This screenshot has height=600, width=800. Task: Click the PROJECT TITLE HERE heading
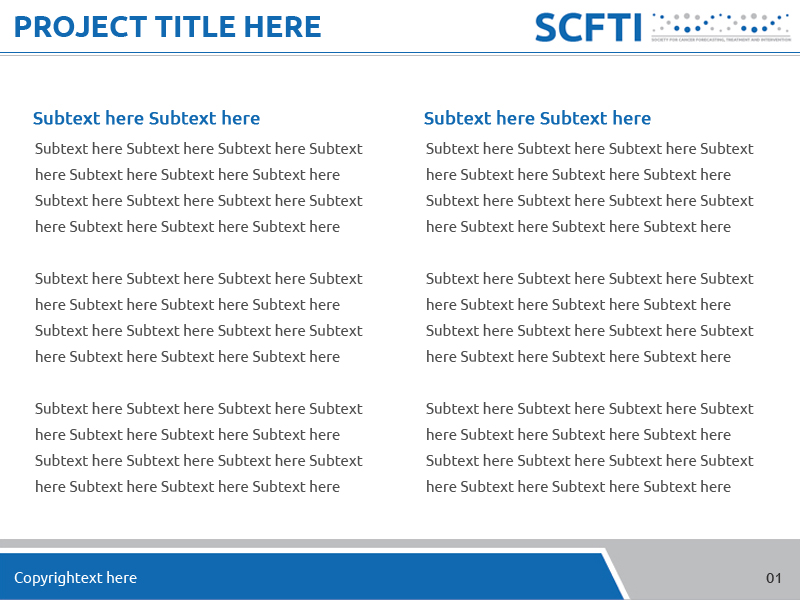(168, 27)
